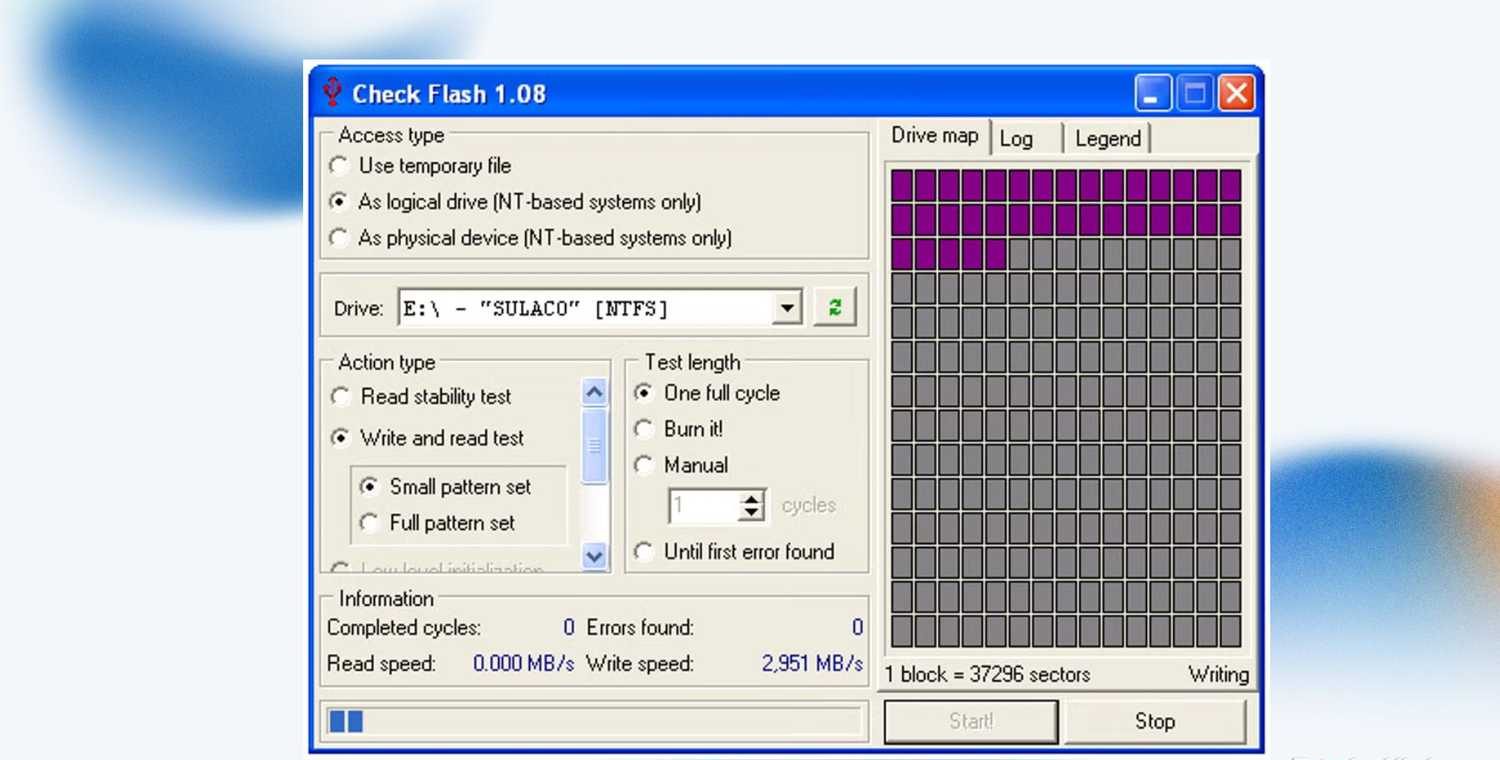
Task: Select Use temporary file access type
Action: 341,166
